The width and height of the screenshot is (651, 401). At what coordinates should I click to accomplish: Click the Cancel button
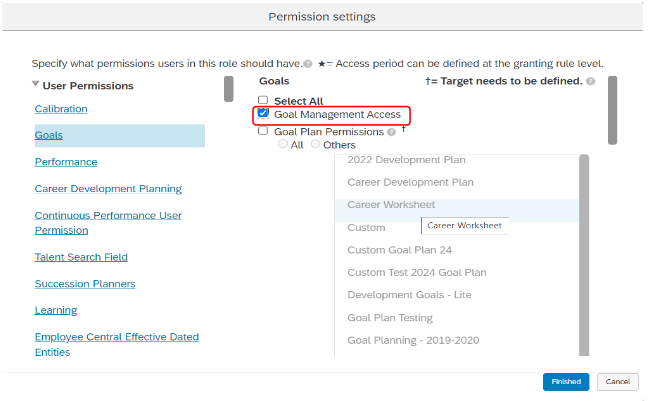618,381
